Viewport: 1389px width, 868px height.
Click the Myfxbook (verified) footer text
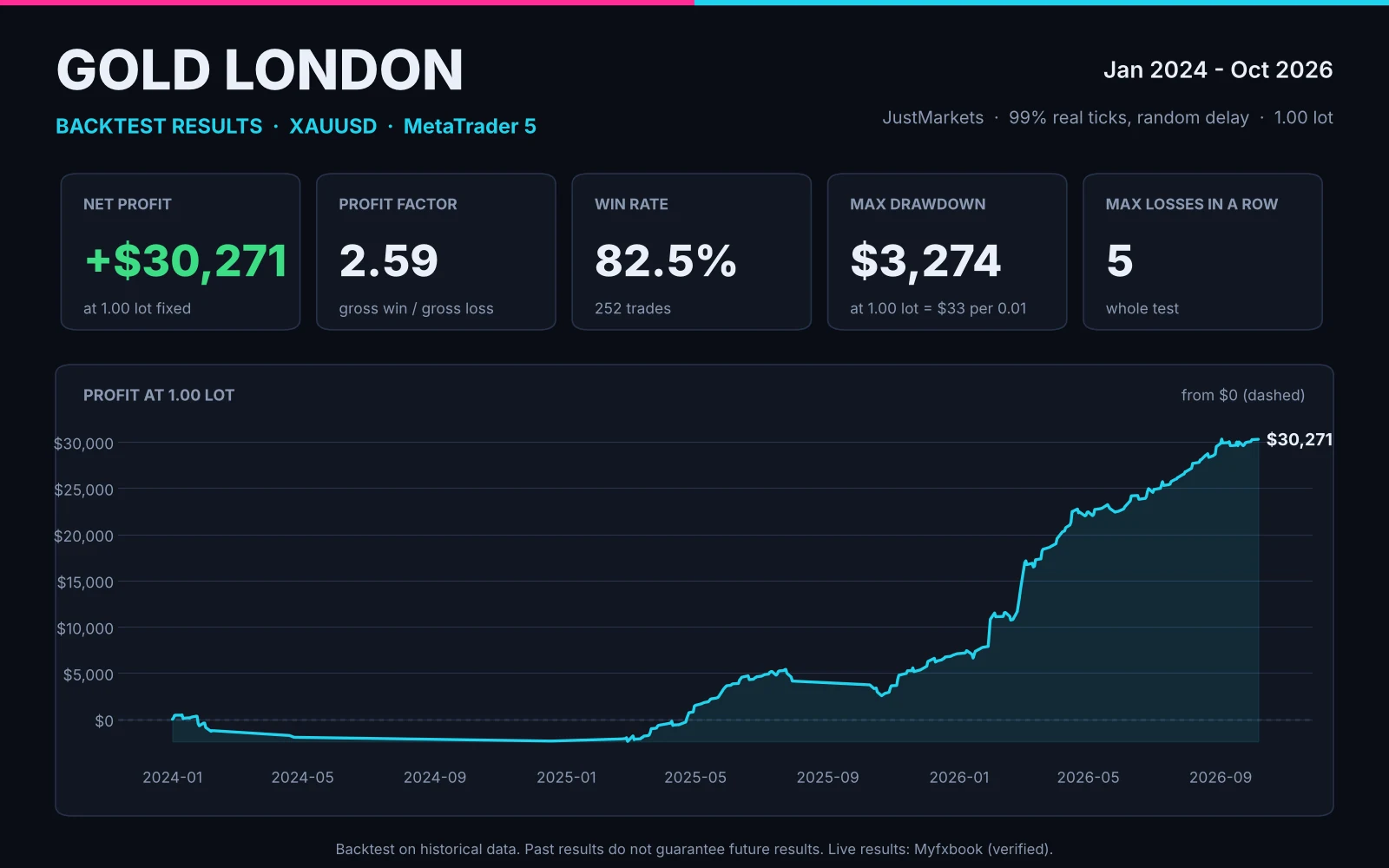pos(982,850)
